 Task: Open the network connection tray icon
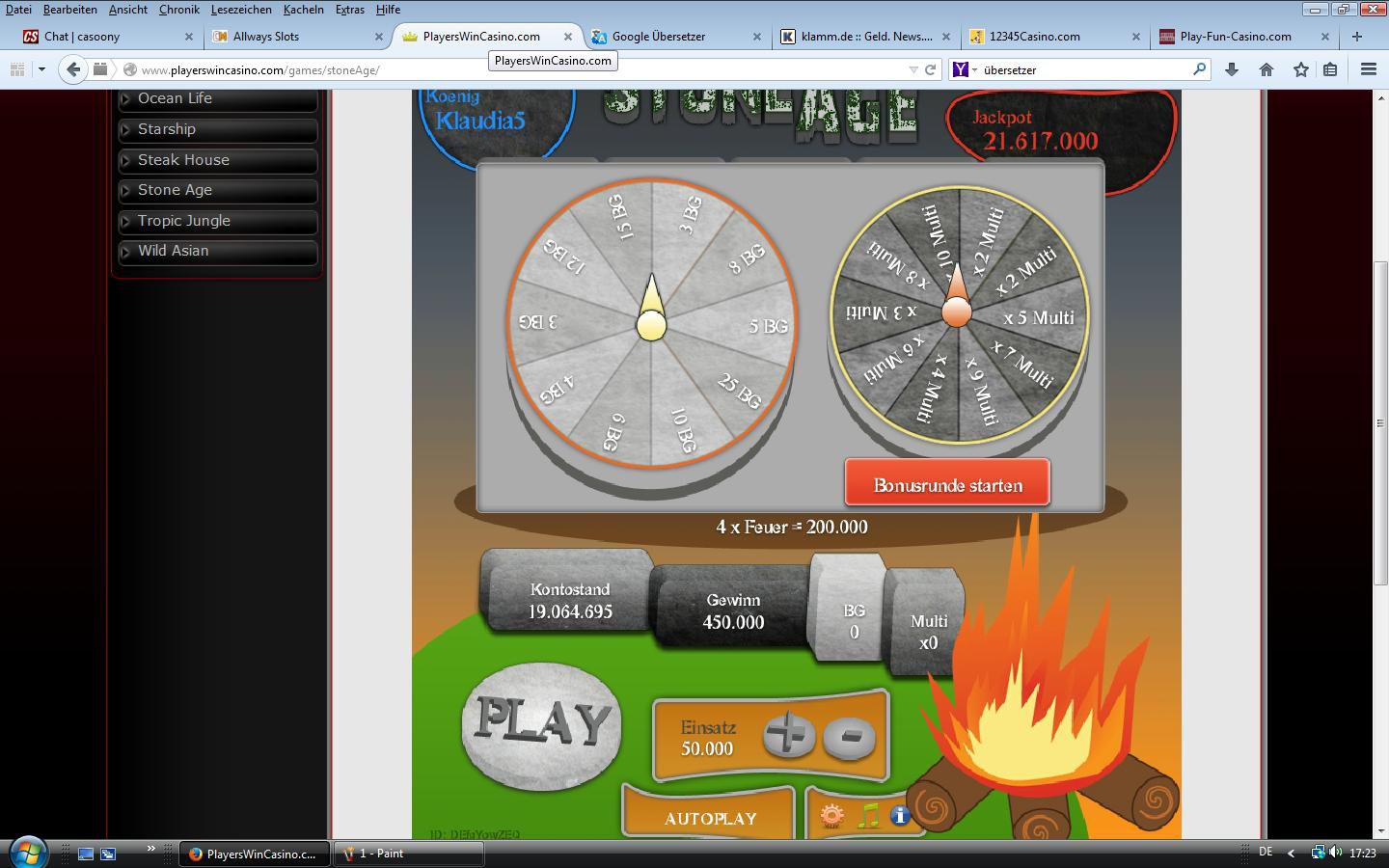coord(1318,853)
